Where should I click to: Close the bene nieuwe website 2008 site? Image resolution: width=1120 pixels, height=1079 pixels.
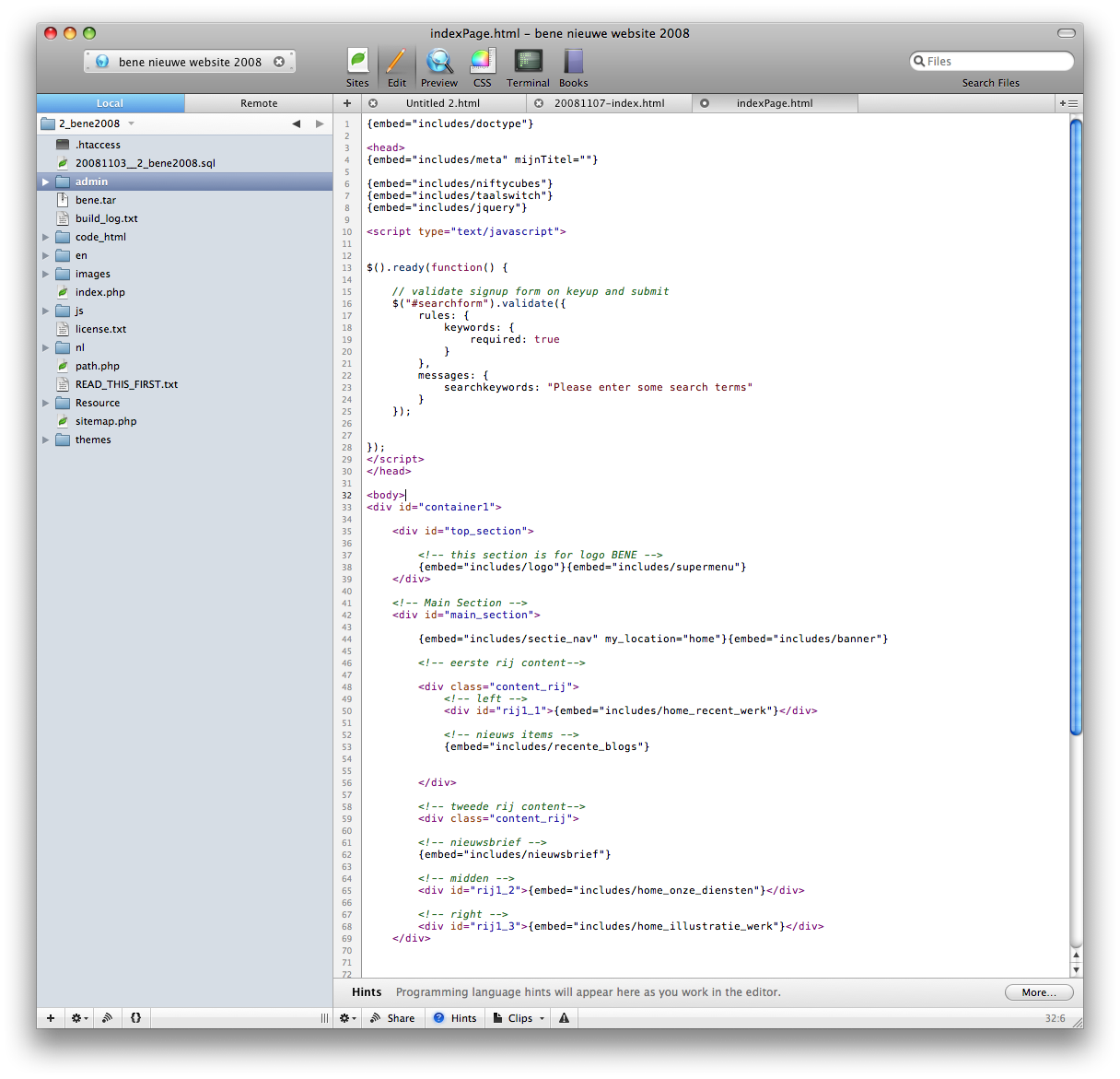click(279, 62)
